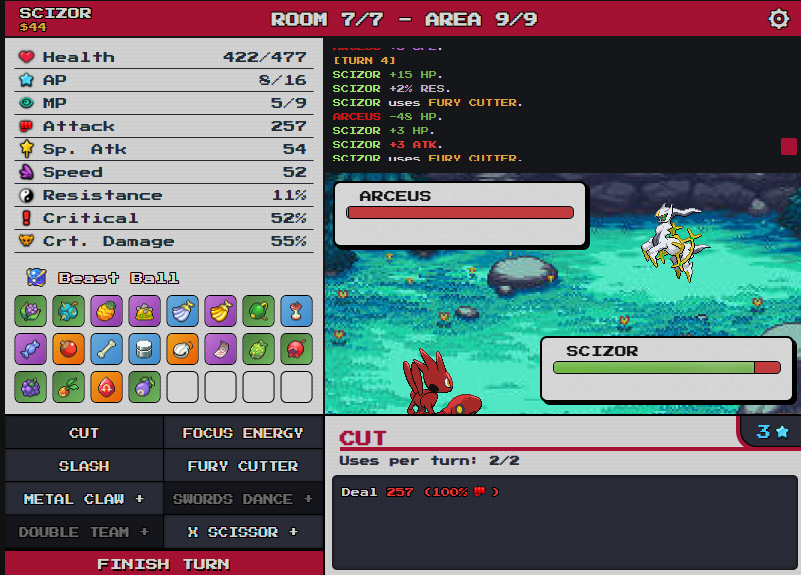
Task: Click the Crt. Damage cat face icon
Action: coord(27,241)
